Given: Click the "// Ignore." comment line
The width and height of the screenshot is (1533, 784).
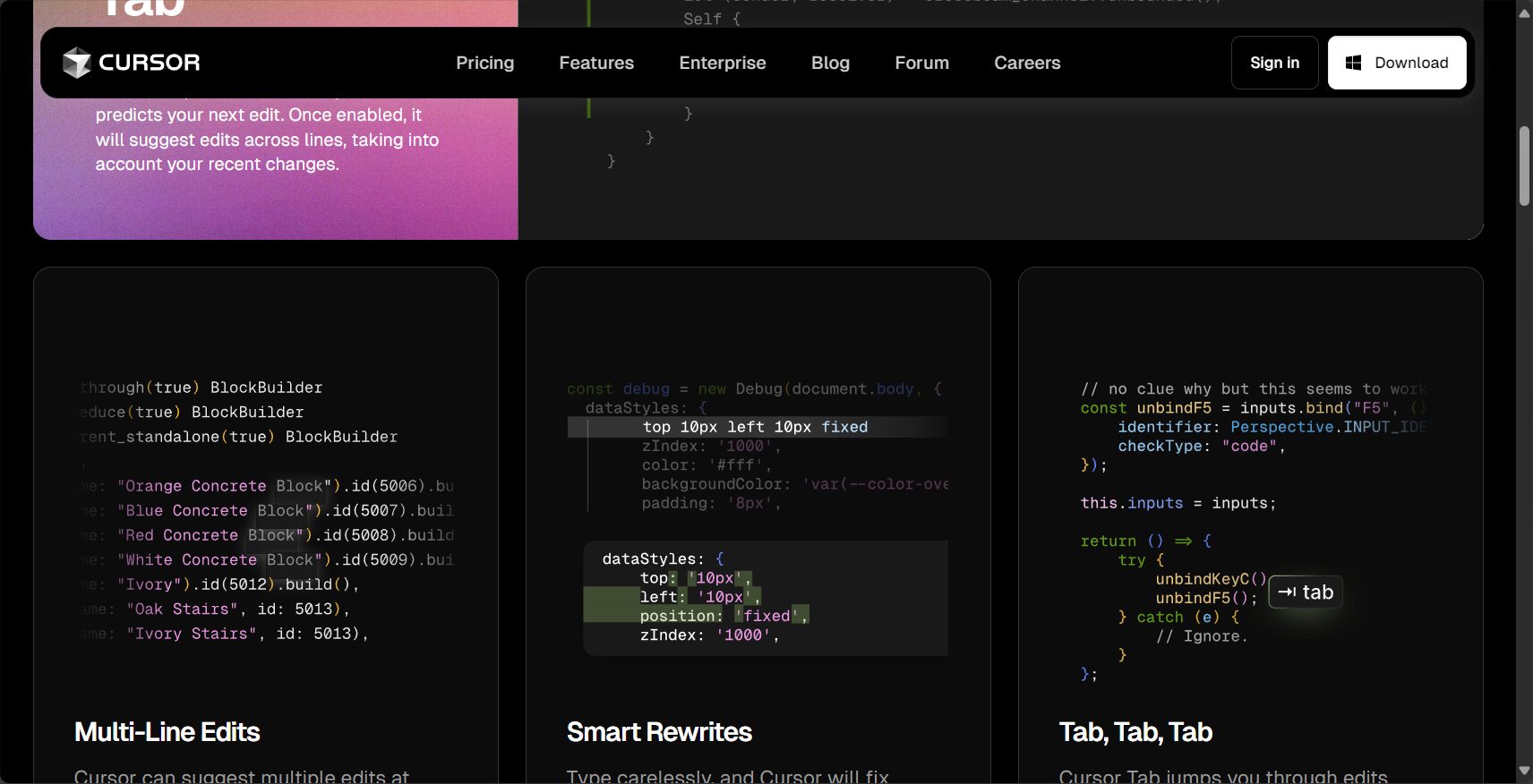Looking at the screenshot, I should 1201,636.
